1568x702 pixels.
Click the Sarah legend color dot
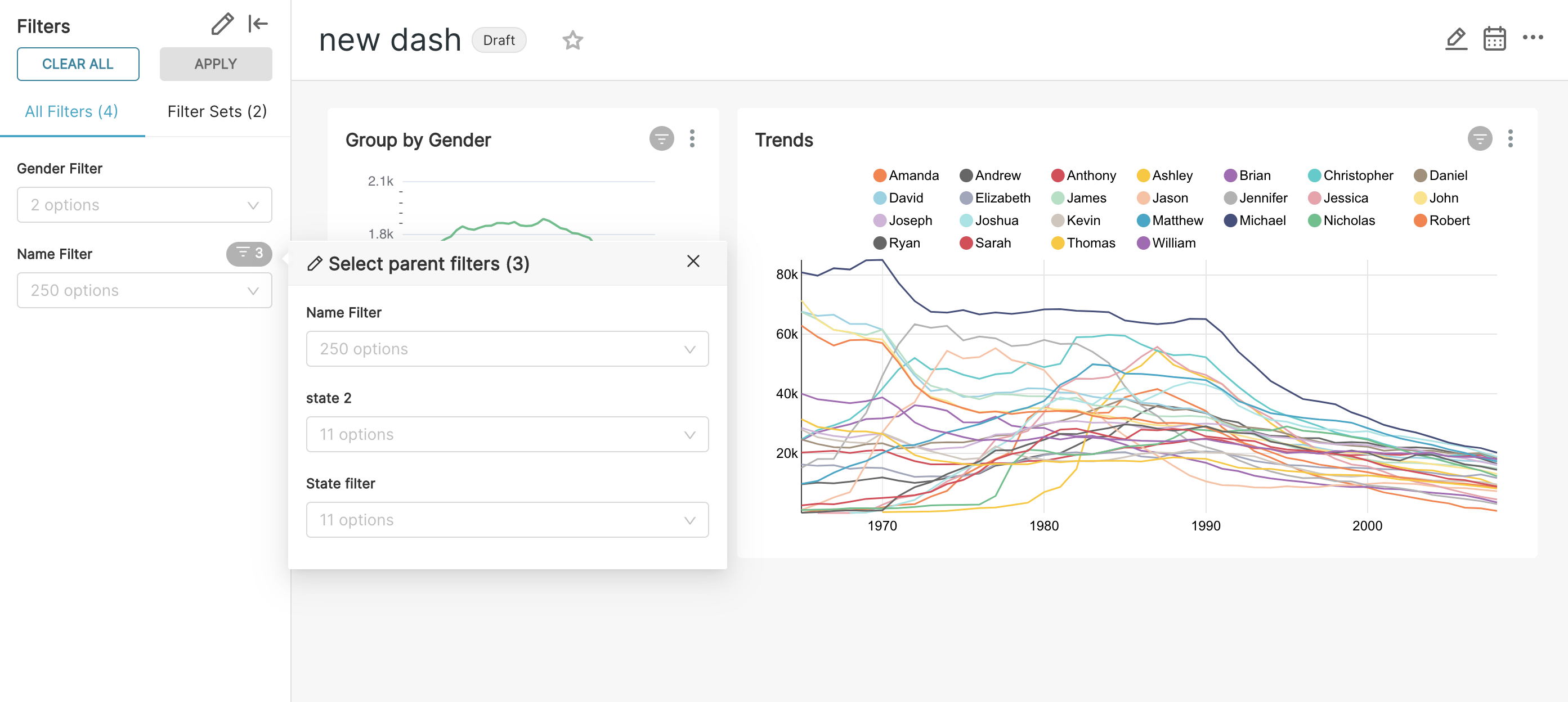click(x=965, y=244)
